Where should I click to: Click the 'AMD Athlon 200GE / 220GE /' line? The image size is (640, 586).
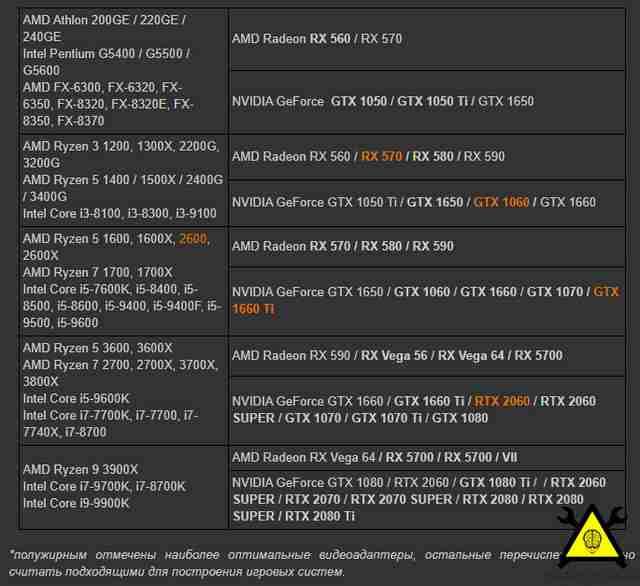[x=104, y=20]
